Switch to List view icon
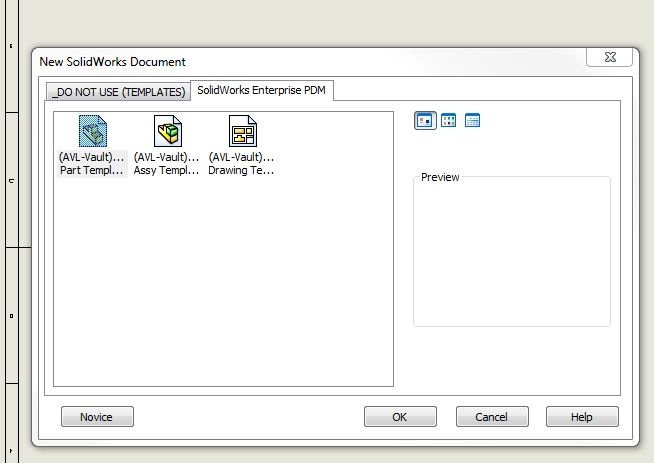This screenshot has width=654, height=463. tap(448, 121)
